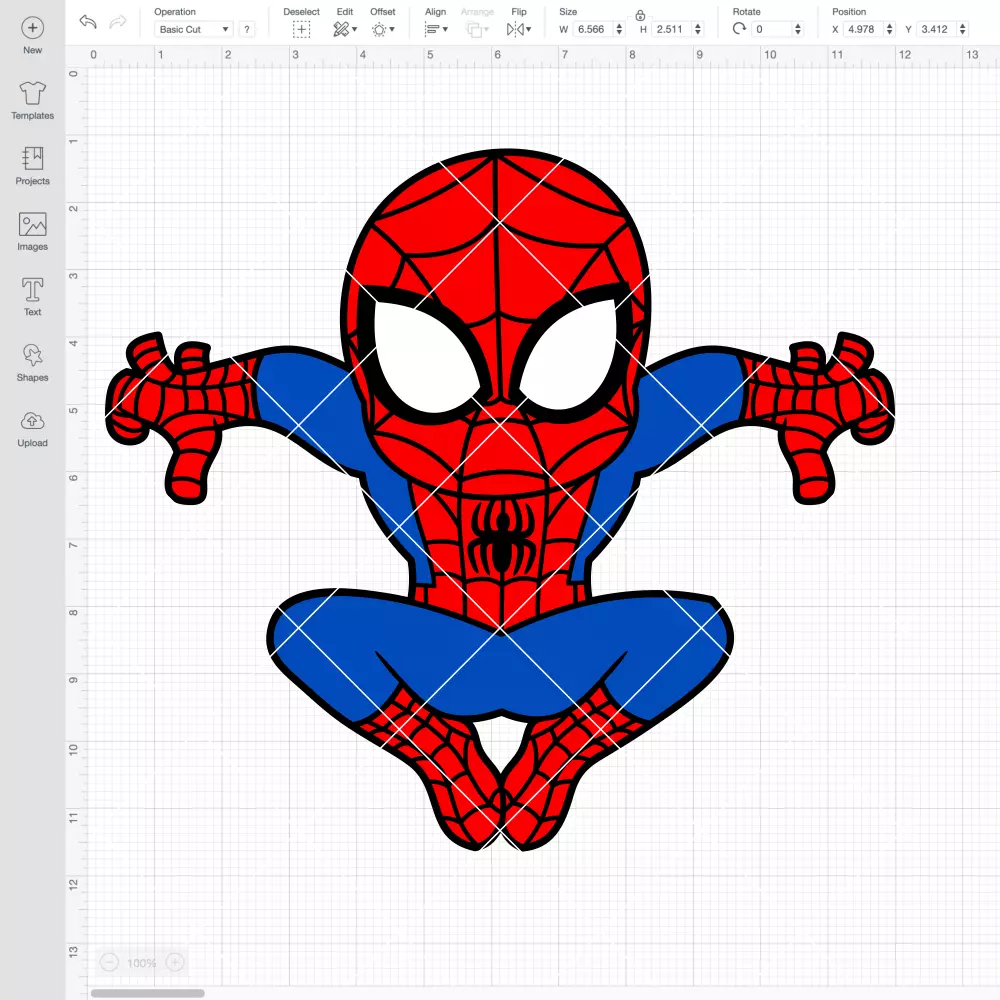Adjust the Width stepper arrows
This screenshot has width=1000, height=1000.
[x=619, y=29]
